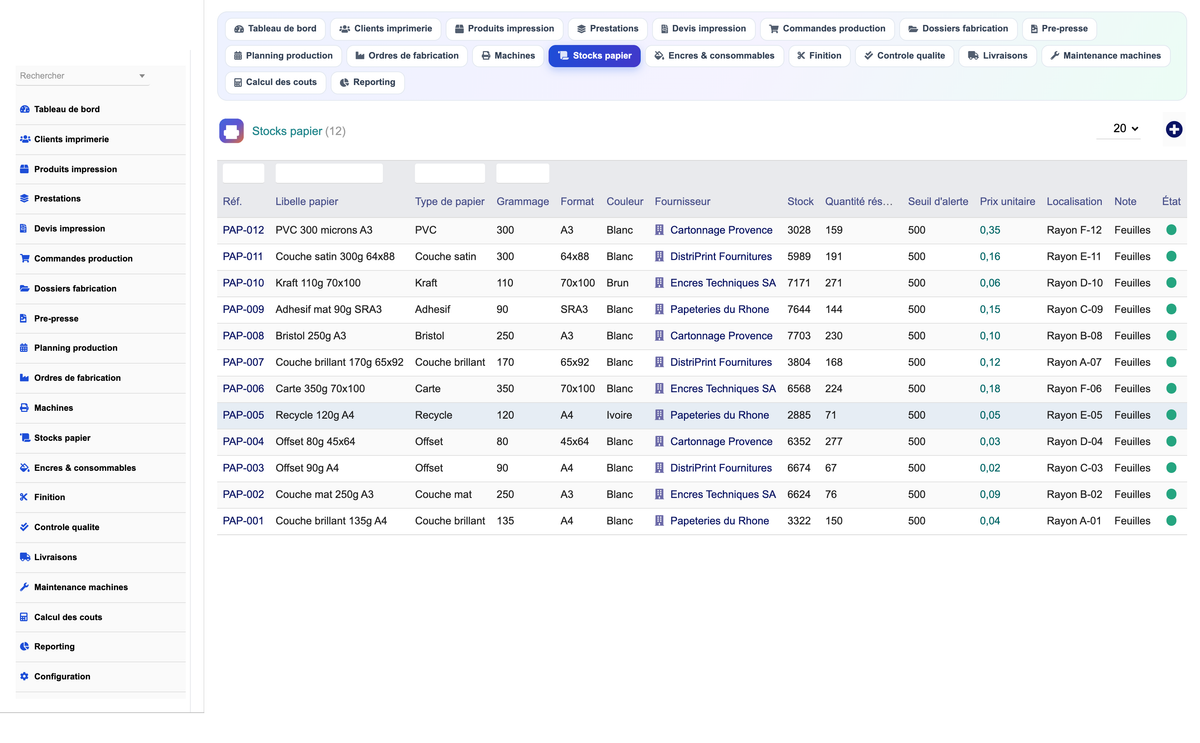
Task: Click supplier icon in PAP-006 row
Action: click(659, 389)
